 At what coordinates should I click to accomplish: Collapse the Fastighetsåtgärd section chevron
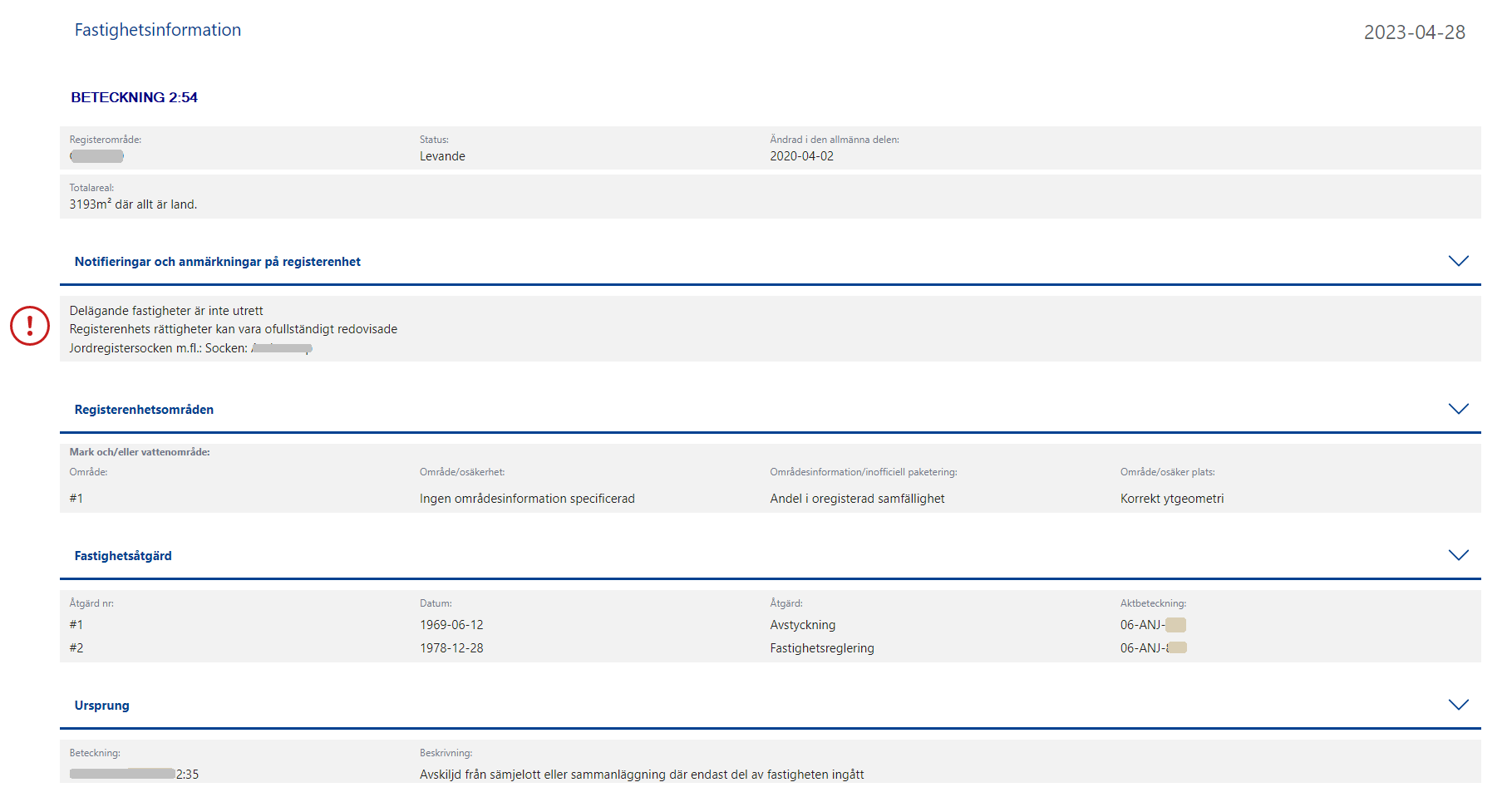pos(1458,555)
